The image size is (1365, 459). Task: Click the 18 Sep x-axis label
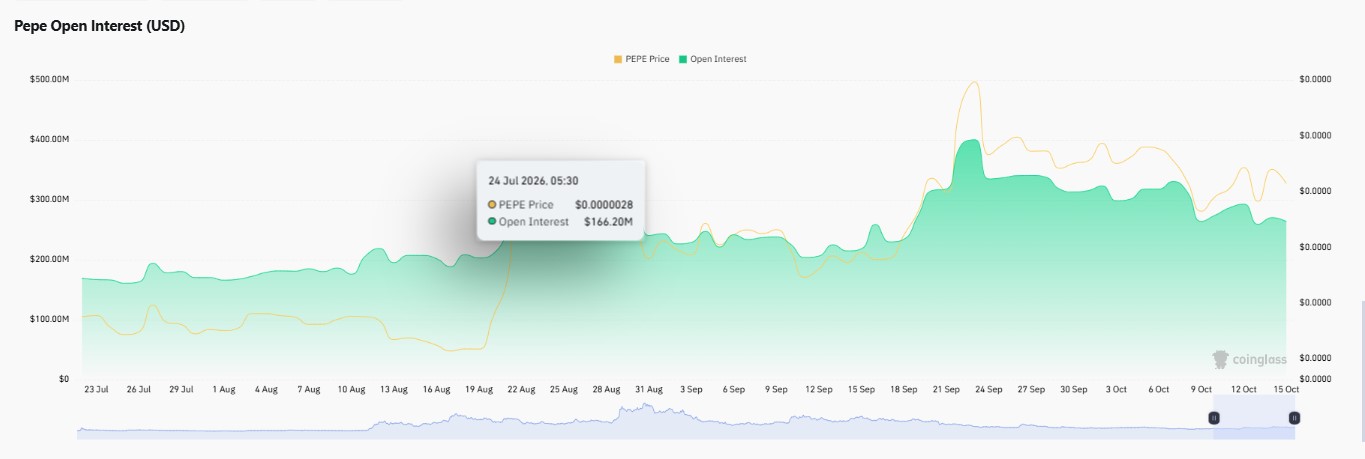pyautogui.click(x=903, y=388)
